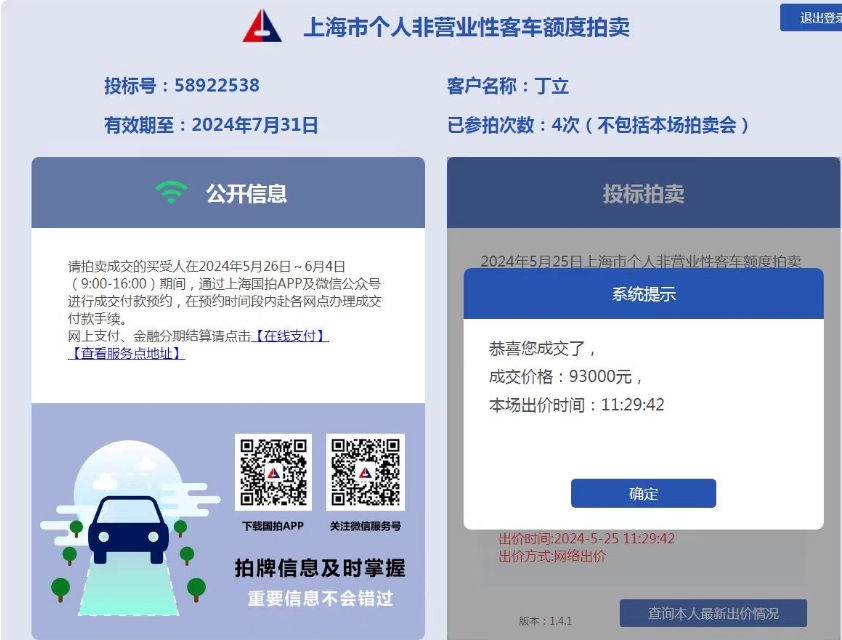Click the red-blue auction logo icon
This screenshot has width=842, height=640.
(262, 26)
